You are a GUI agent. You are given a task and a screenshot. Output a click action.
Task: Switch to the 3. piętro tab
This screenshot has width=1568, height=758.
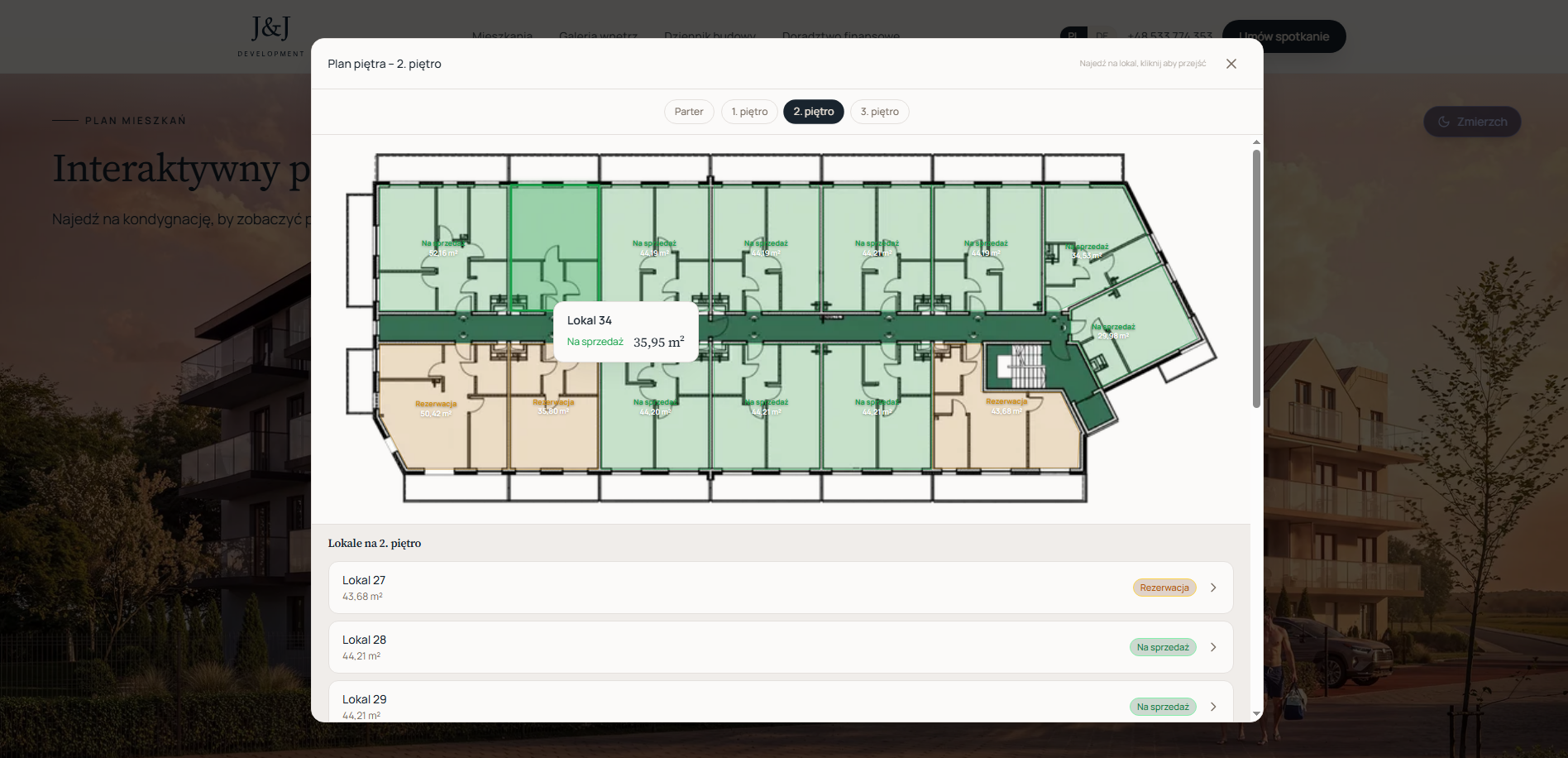880,112
